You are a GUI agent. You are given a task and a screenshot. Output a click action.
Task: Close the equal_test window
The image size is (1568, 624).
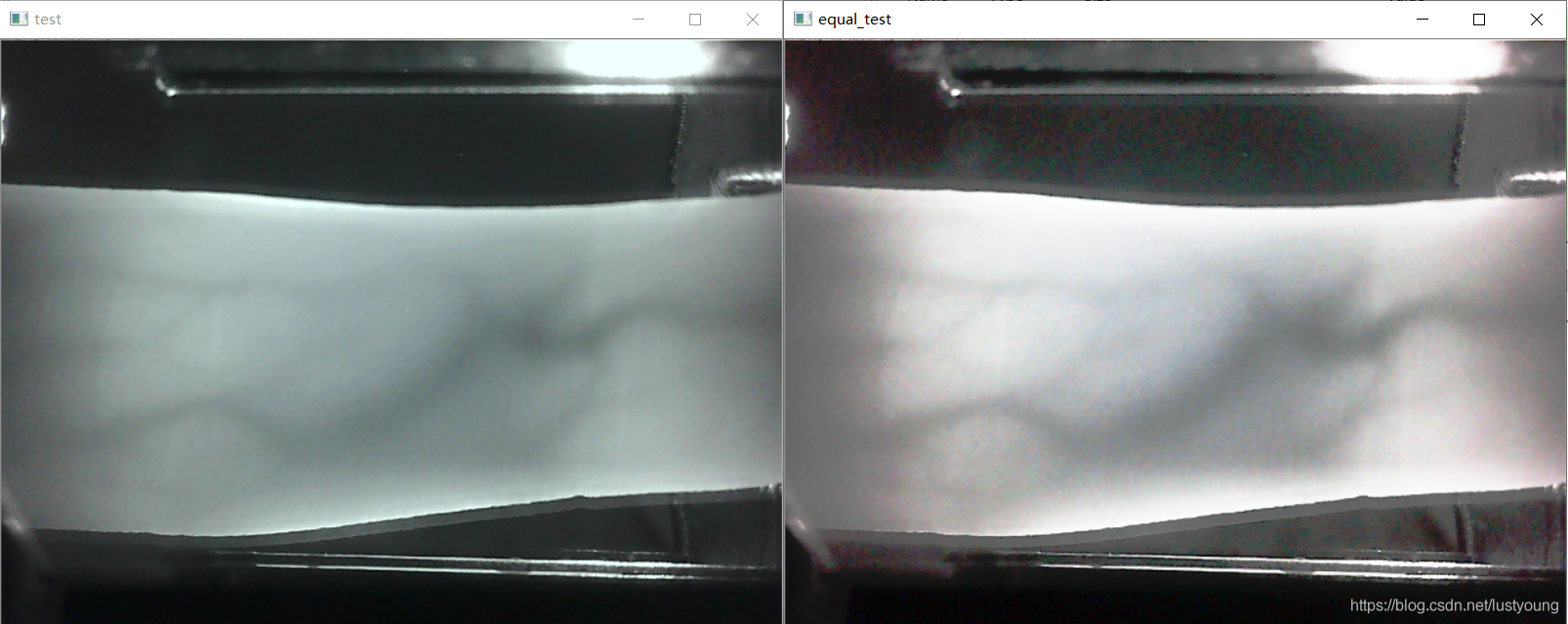click(x=1537, y=20)
